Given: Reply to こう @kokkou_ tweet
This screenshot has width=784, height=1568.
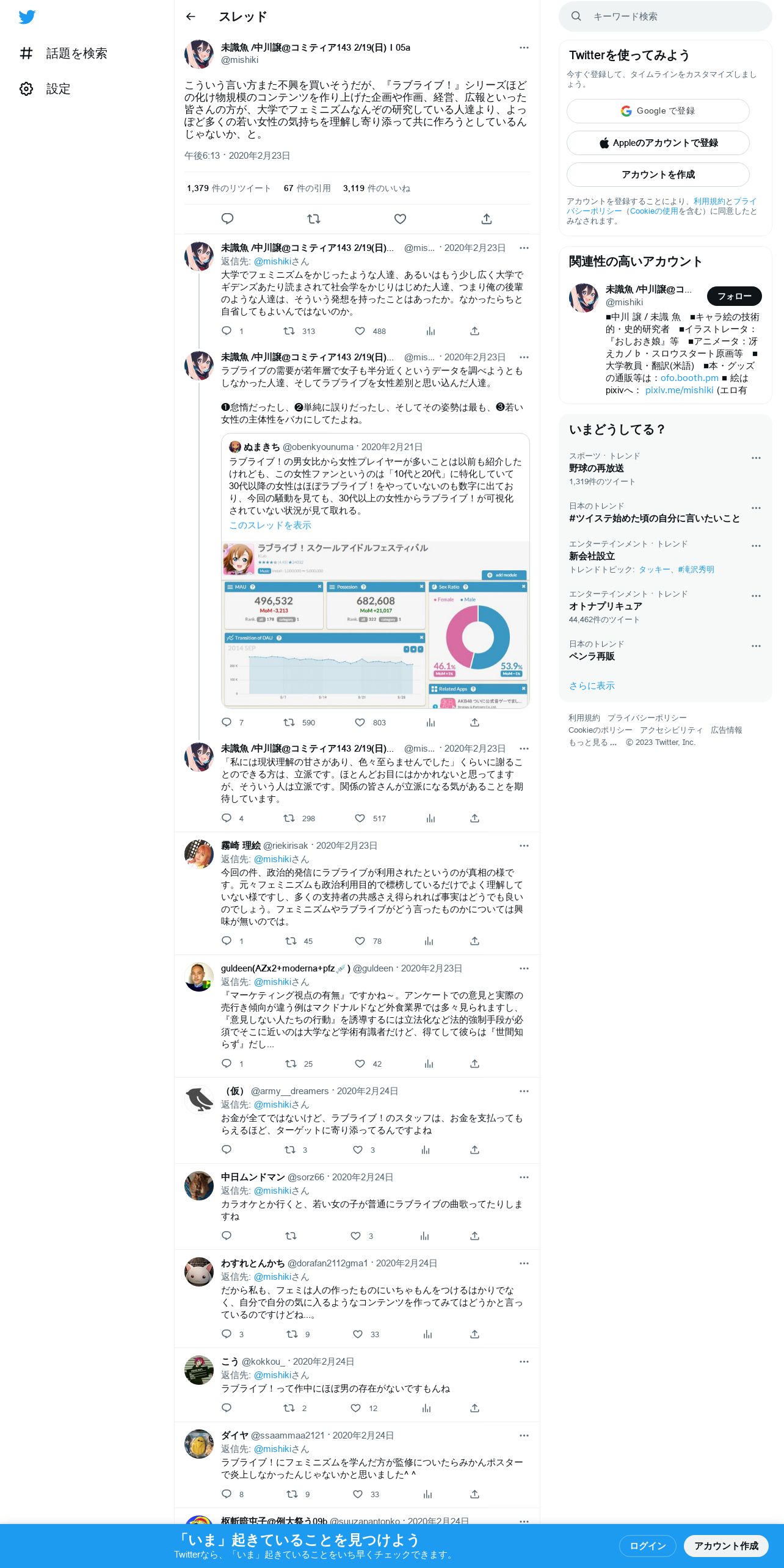Looking at the screenshot, I should pos(227,1408).
